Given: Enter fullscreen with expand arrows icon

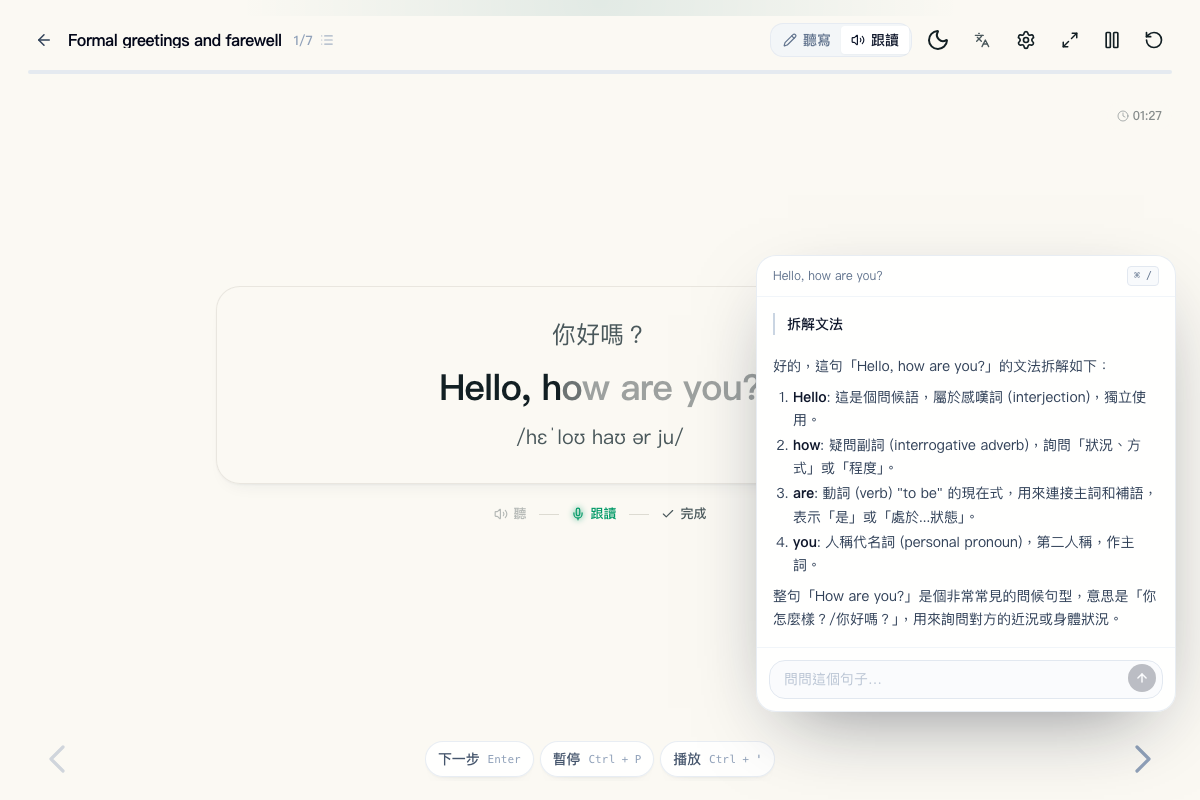Looking at the screenshot, I should click(1070, 40).
